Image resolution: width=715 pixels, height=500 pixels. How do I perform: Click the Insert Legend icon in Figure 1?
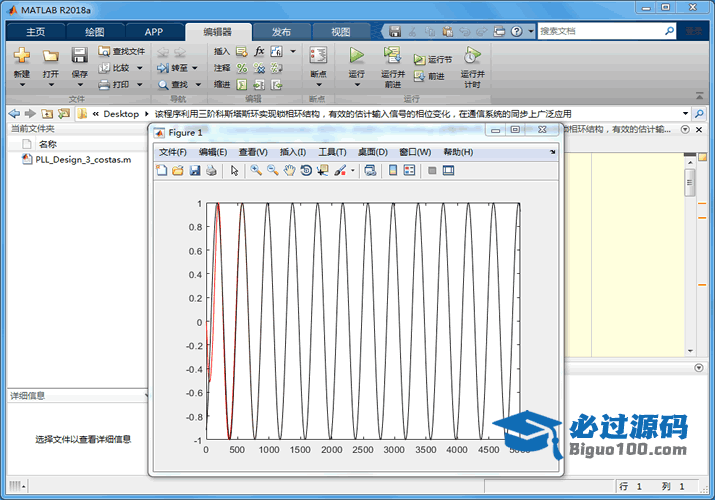click(x=409, y=170)
